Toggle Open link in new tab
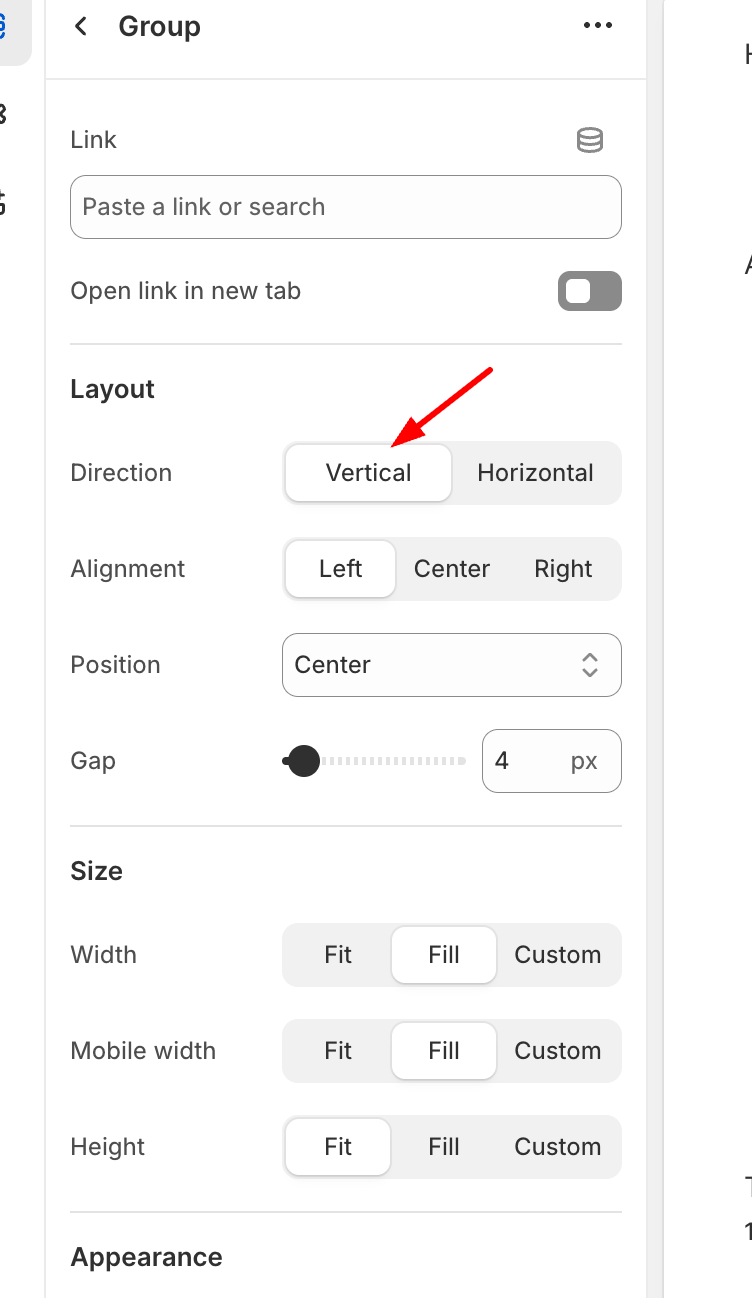This screenshot has width=752, height=1298. pos(589,291)
